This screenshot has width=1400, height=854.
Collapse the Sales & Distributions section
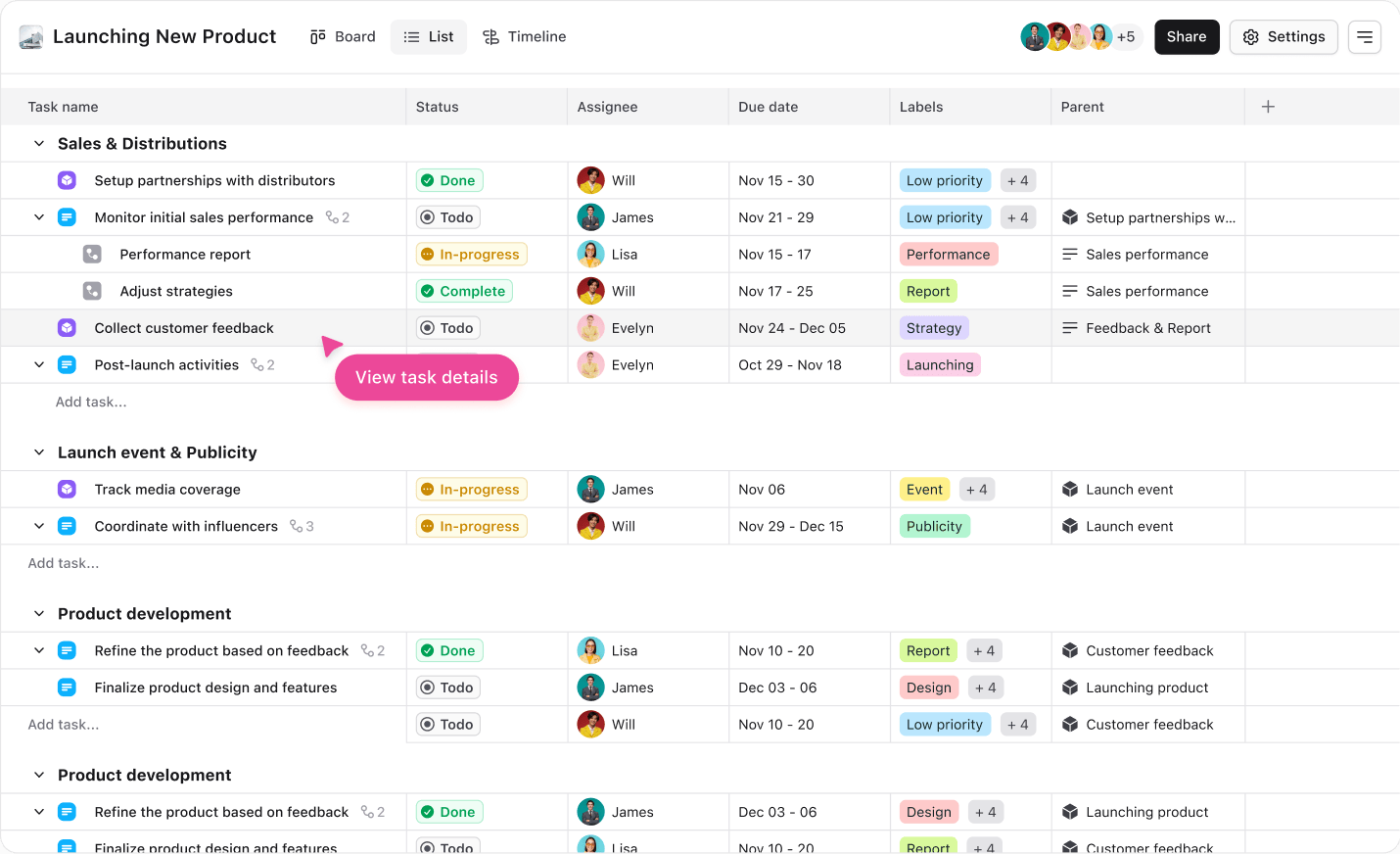39,144
